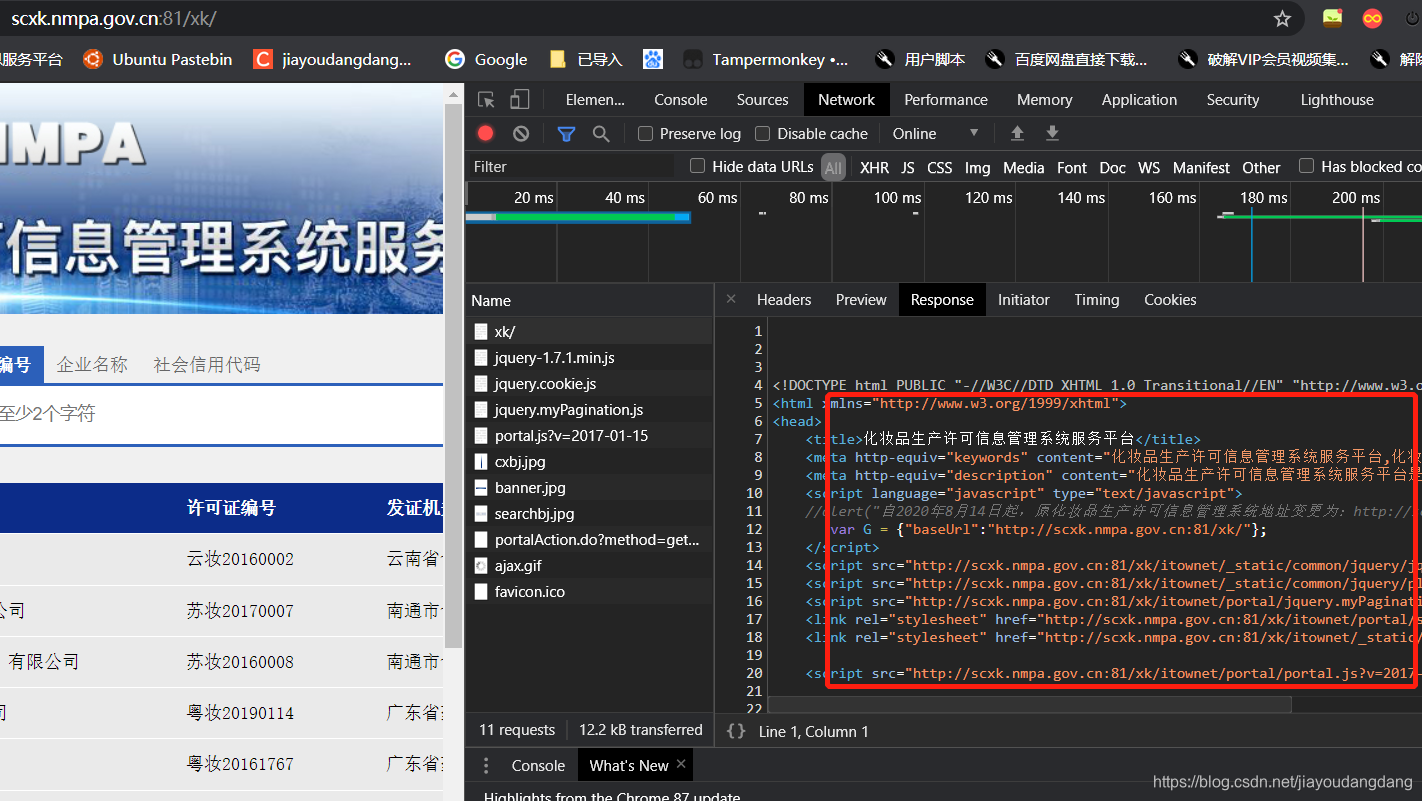Select the portalAction.do request

[x=590, y=540]
